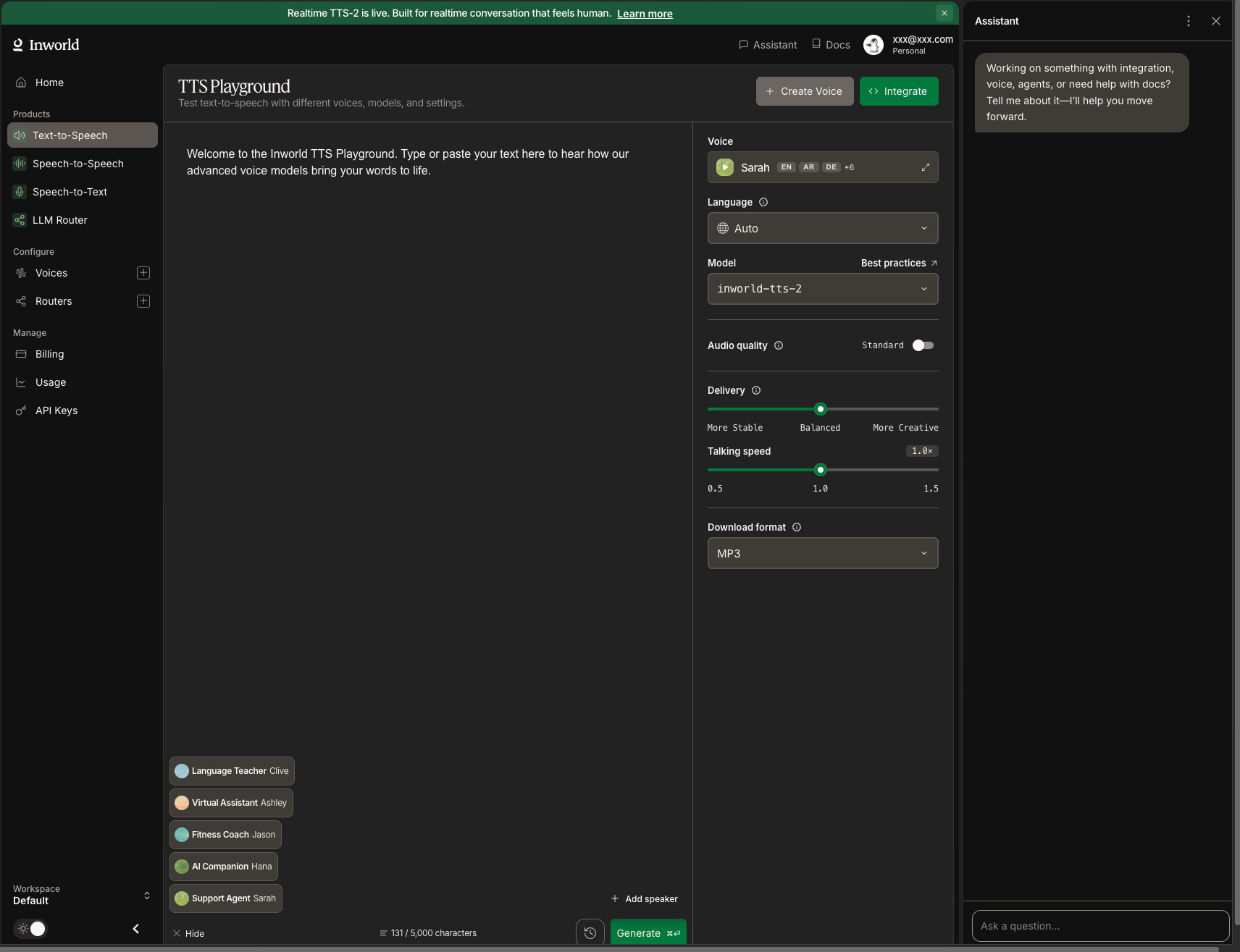1240x952 pixels.
Task: Open API Keys
Action: click(x=83, y=410)
